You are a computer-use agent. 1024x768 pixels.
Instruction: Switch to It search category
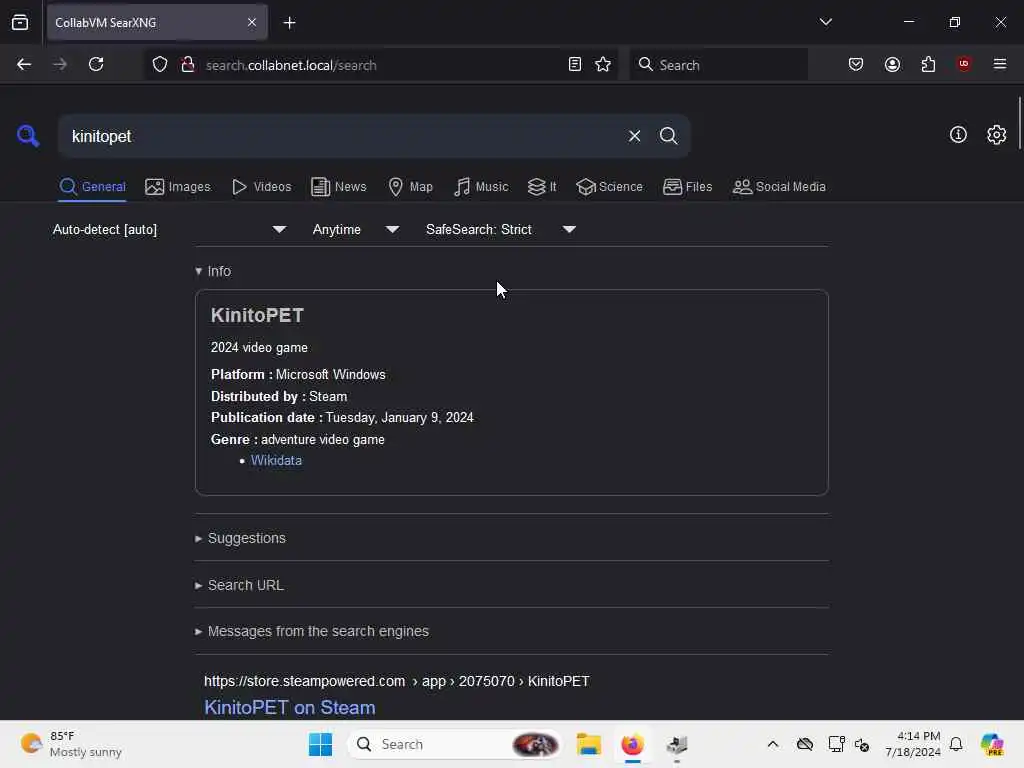coord(542,187)
